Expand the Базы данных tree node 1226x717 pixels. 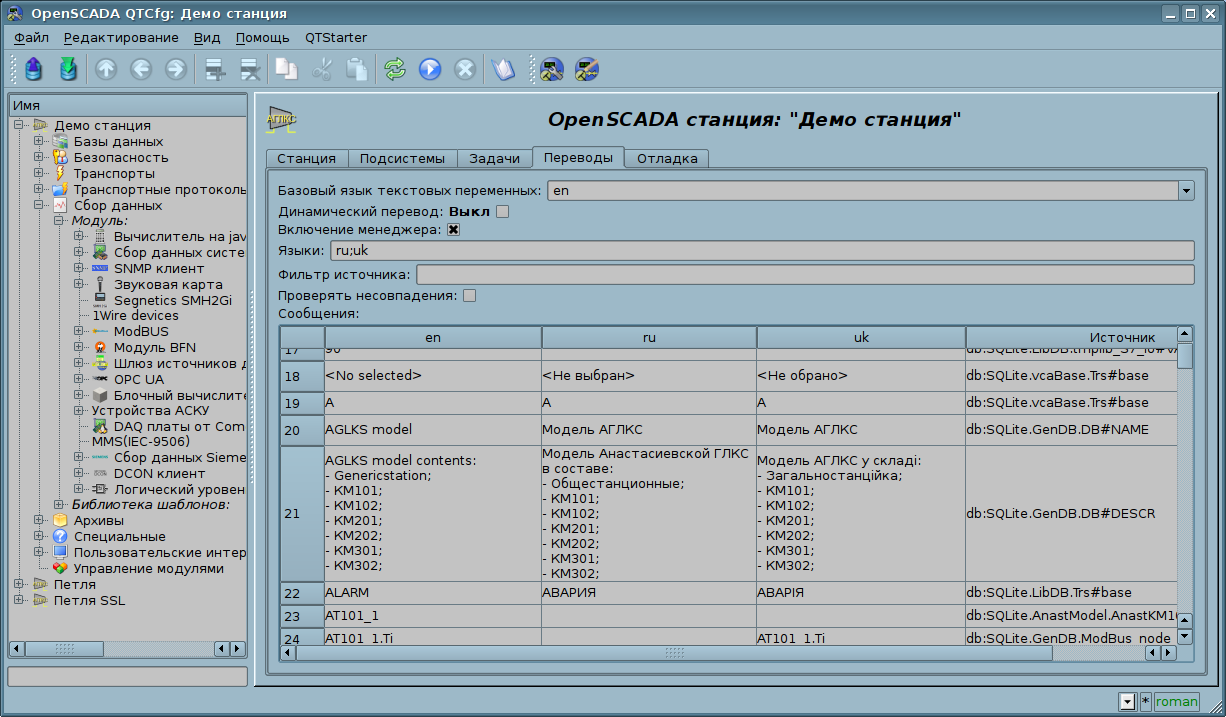tap(39, 141)
